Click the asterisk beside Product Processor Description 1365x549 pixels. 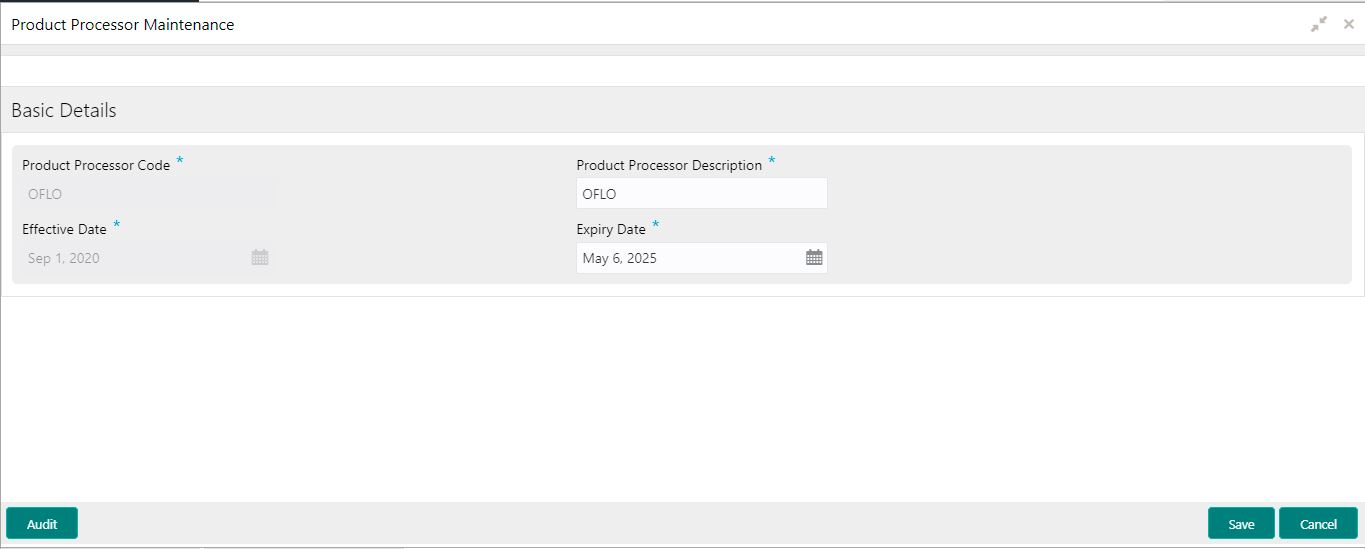772,161
